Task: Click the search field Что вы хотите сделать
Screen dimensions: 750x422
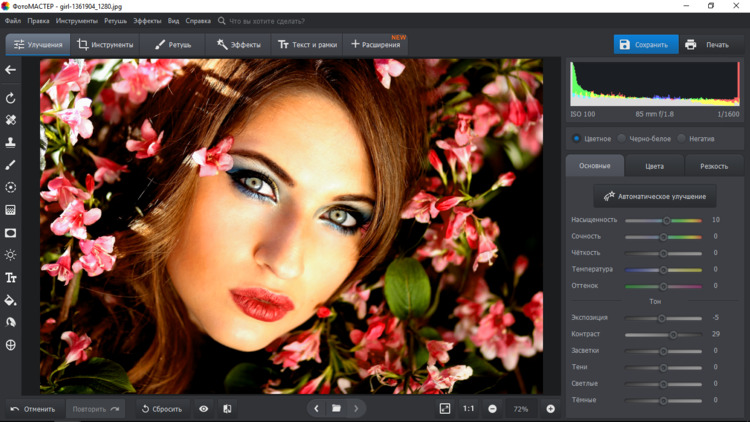Action: tap(266, 20)
